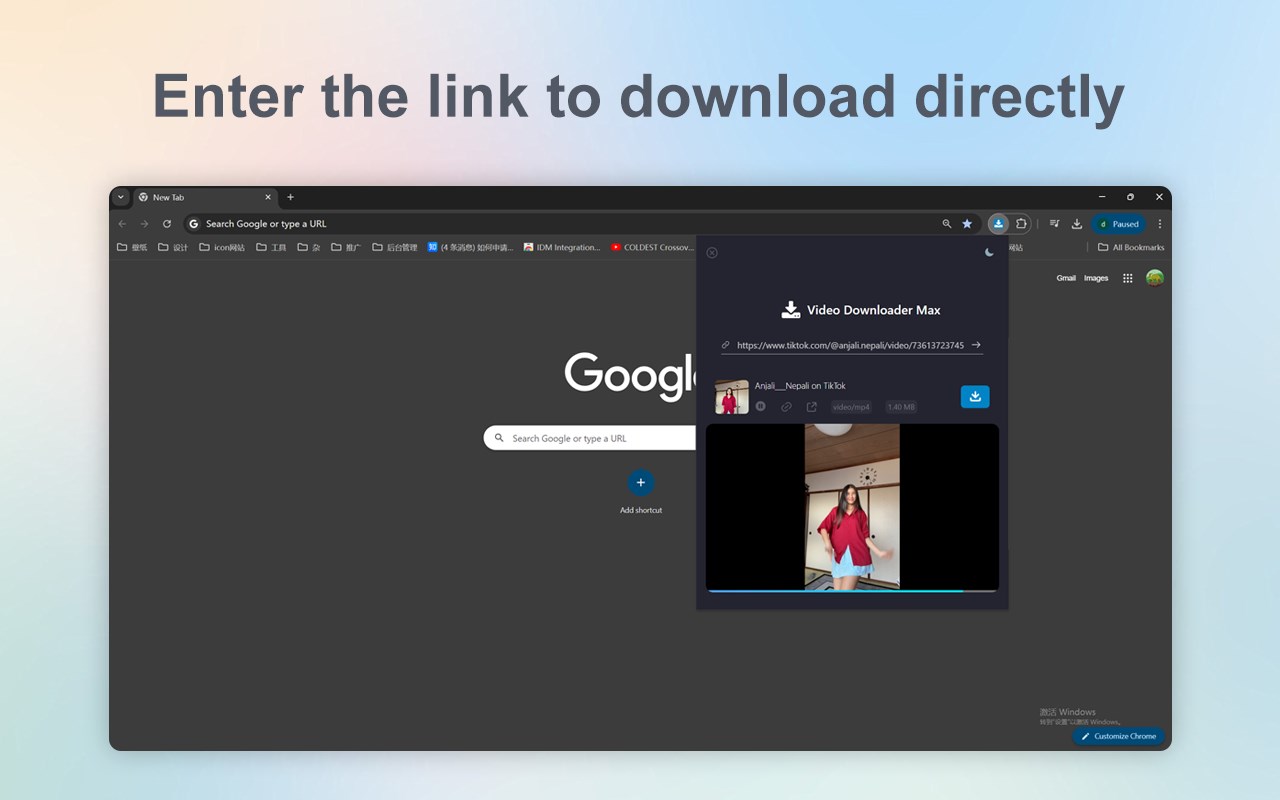Open Chrome downloads tray icon
The width and height of the screenshot is (1280, 800).
point(1077,224)
